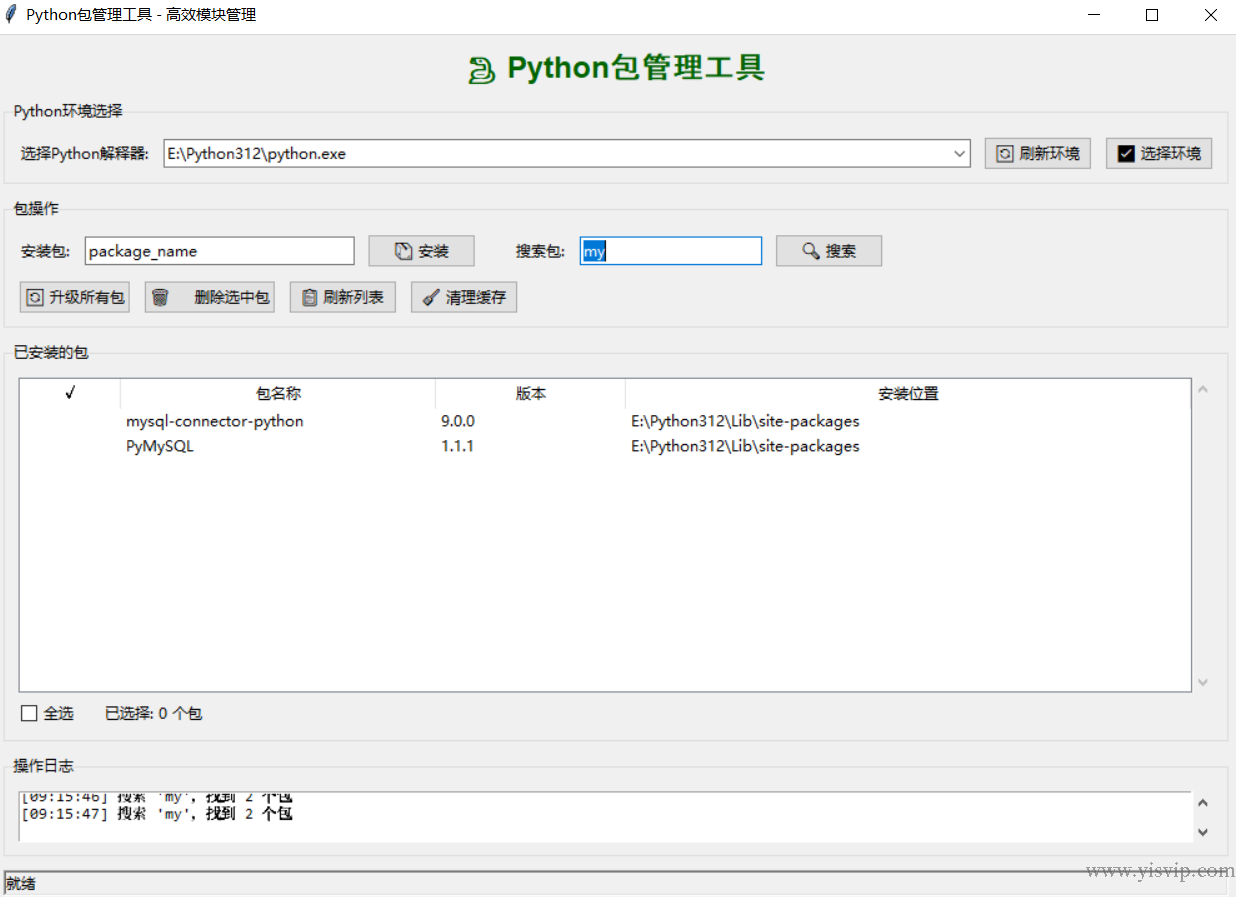The height and width of the screenshot is (897, 1236).
Task: Click the 包名称 column header
Action: point(277,393)
